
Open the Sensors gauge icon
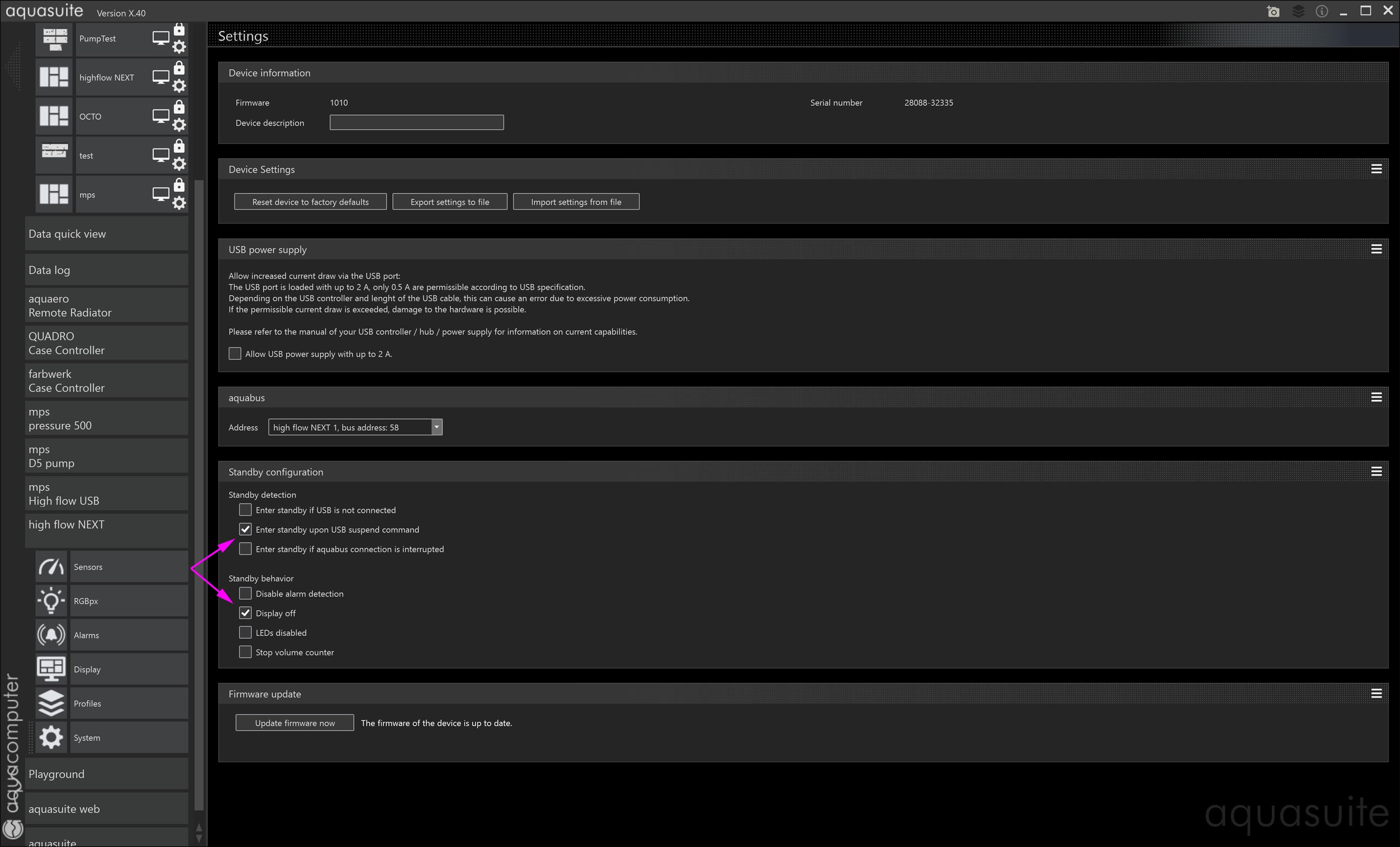coord(51,567)
